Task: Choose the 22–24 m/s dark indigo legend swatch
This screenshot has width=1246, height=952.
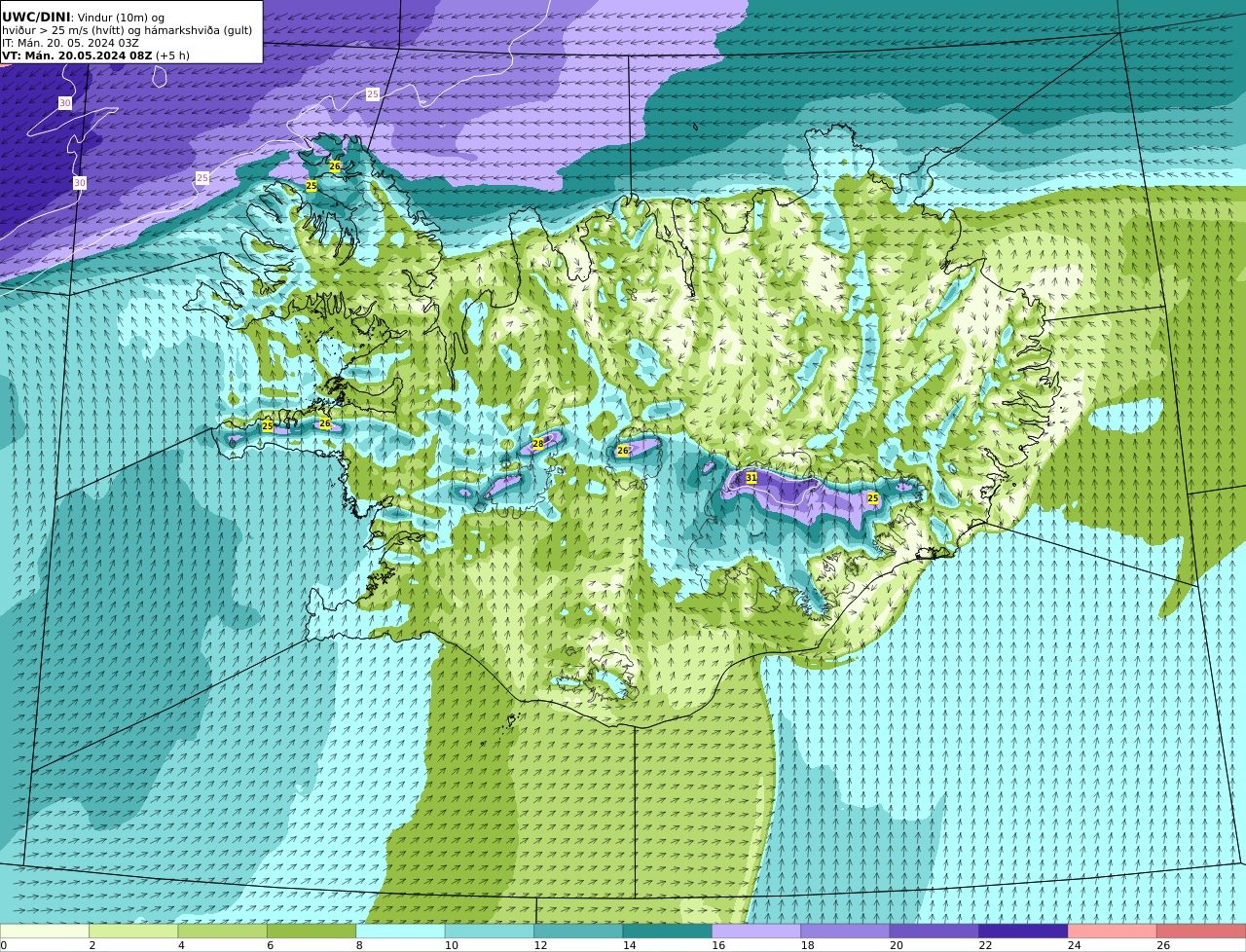Action: pos(1024,931)
